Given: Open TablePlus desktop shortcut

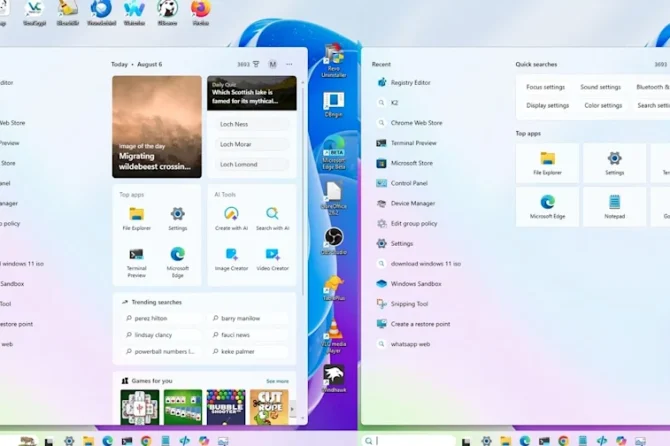Looking at the screenshot, I should (334, 288).
